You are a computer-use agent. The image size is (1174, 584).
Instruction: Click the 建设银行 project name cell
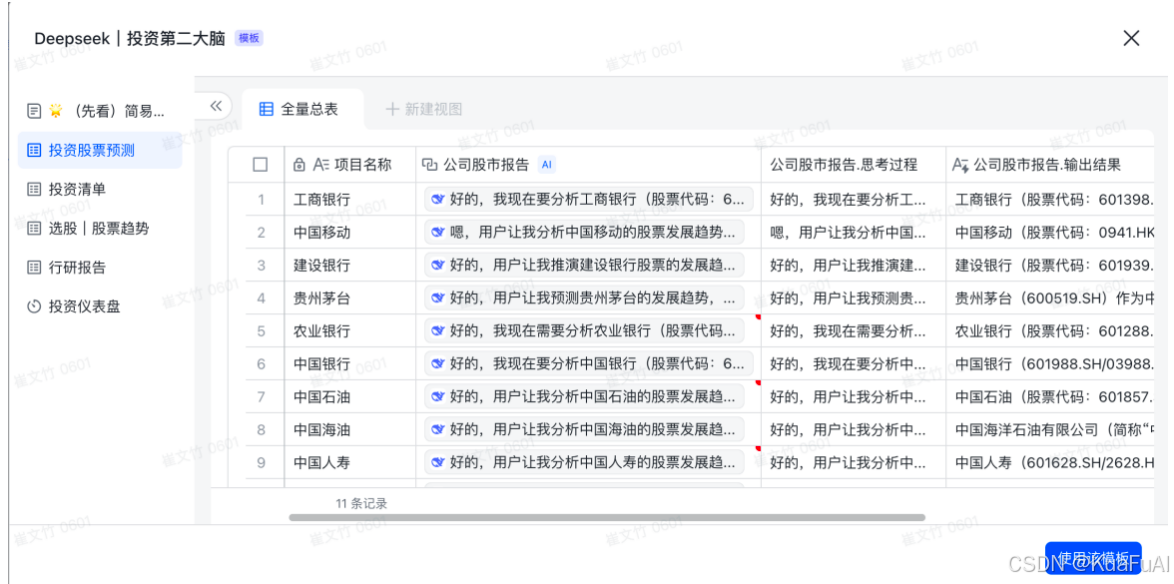coord(350,265)
